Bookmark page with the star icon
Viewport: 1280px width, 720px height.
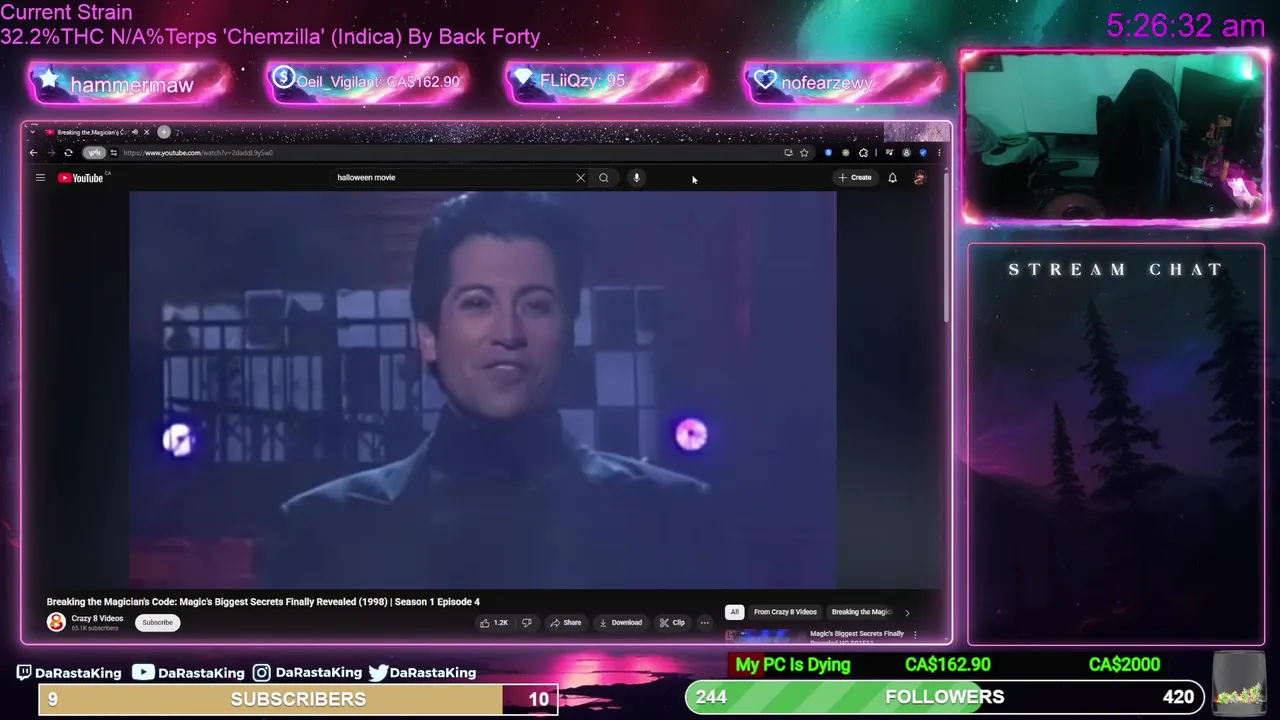(804, 153)
